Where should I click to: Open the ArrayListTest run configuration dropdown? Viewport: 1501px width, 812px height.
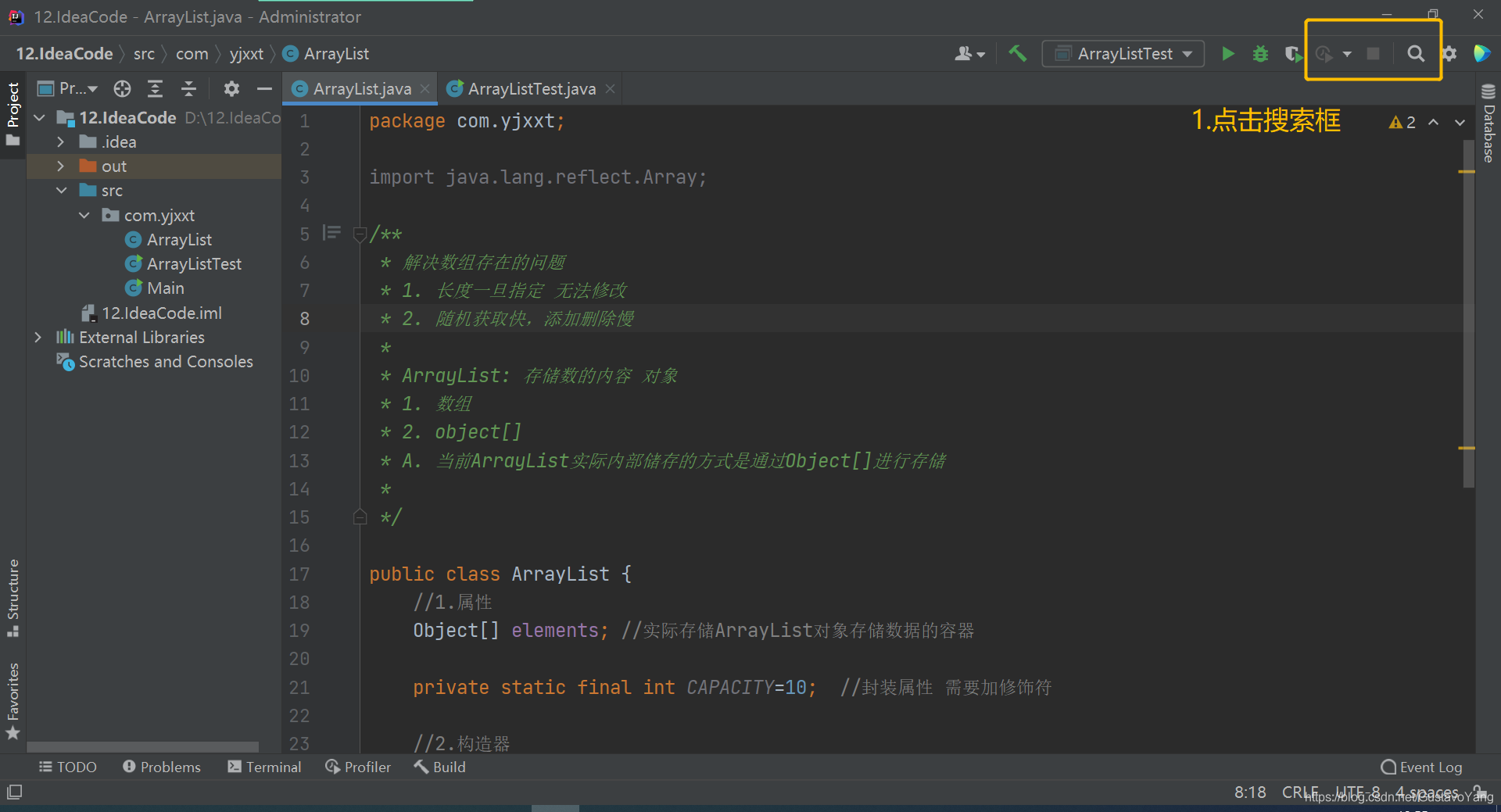(x=1123, y=53)
